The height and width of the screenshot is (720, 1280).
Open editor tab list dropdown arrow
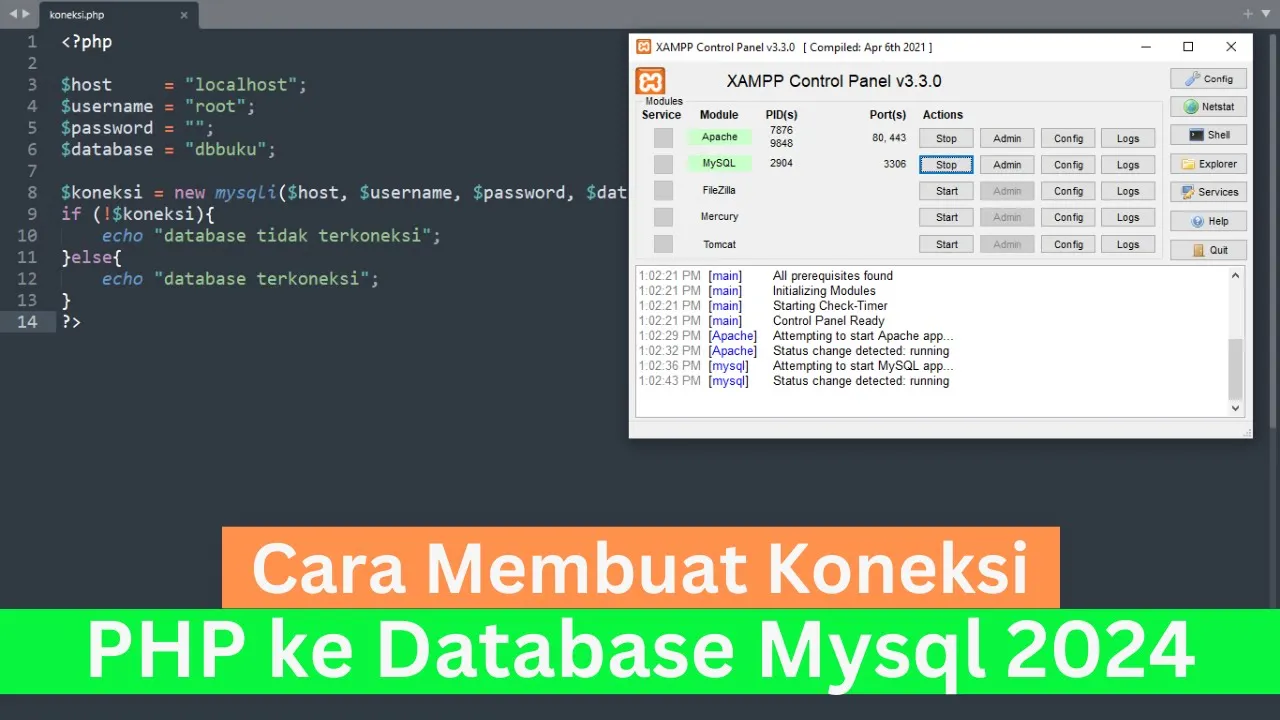click(x=1265, y=14)
